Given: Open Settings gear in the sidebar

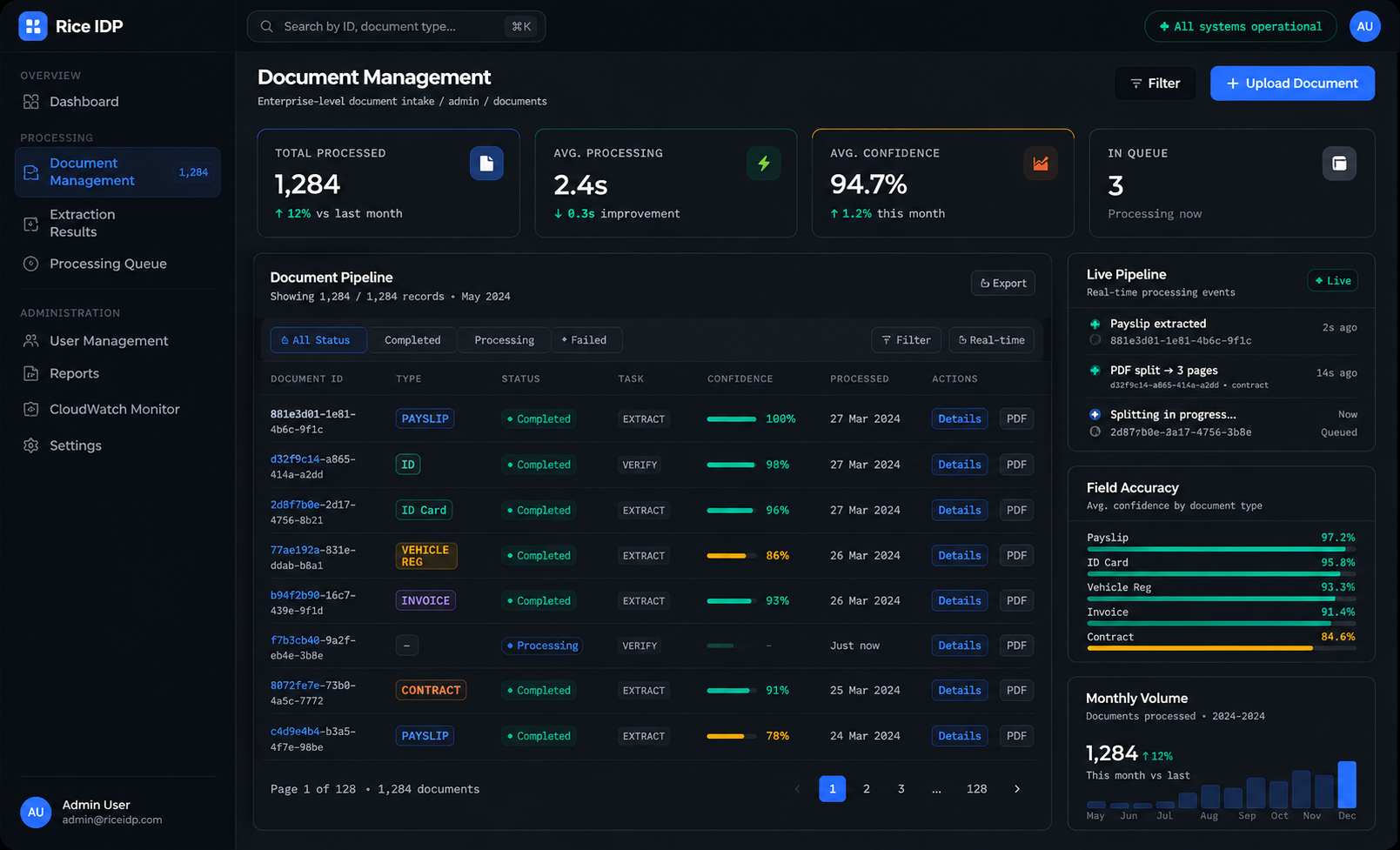Looking at the screenshot, I should (31, 445).
